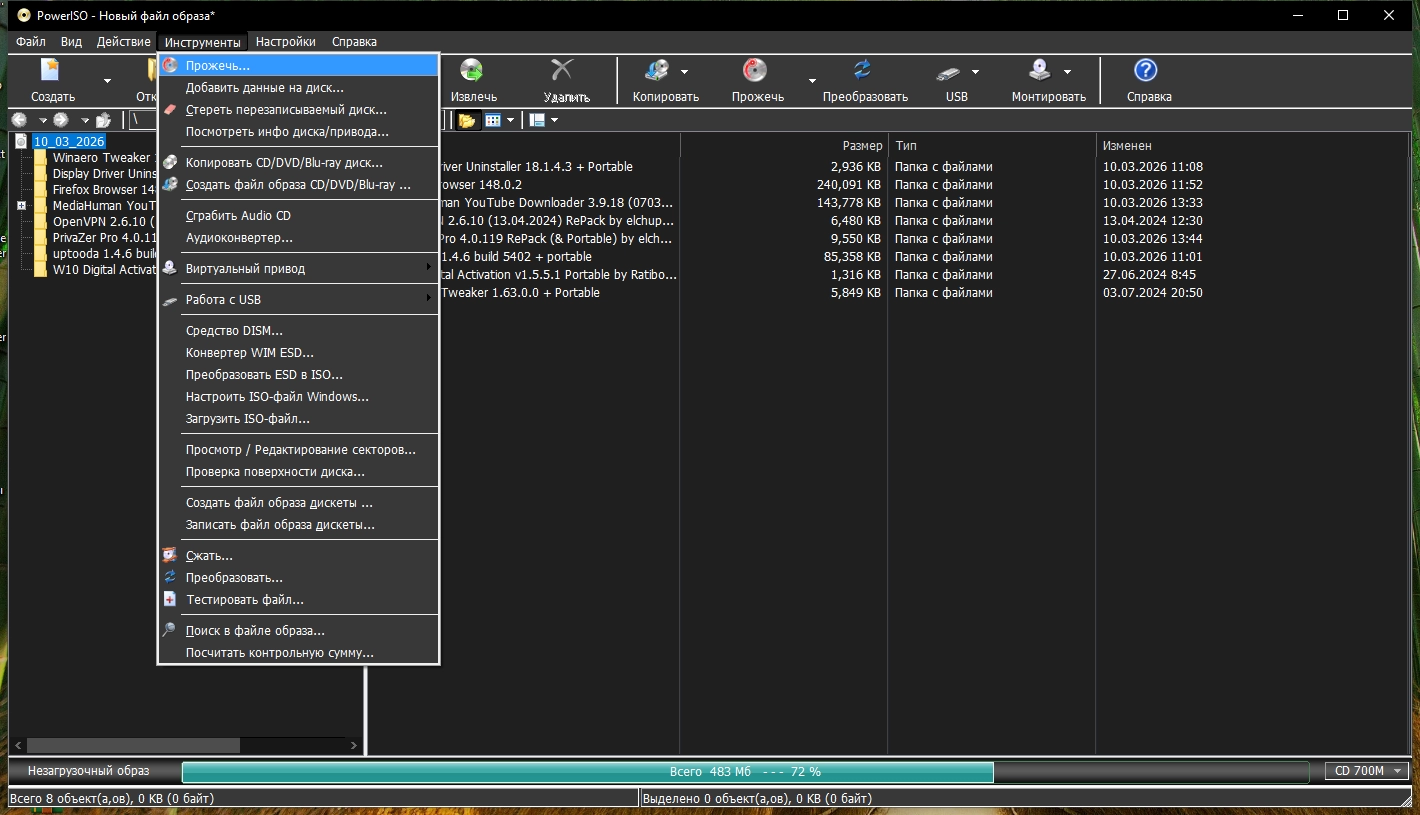1420x815 pixels.
Task: Toggle the folder tree panel icon
Action: pyautogui.click(x=467, y=120)
